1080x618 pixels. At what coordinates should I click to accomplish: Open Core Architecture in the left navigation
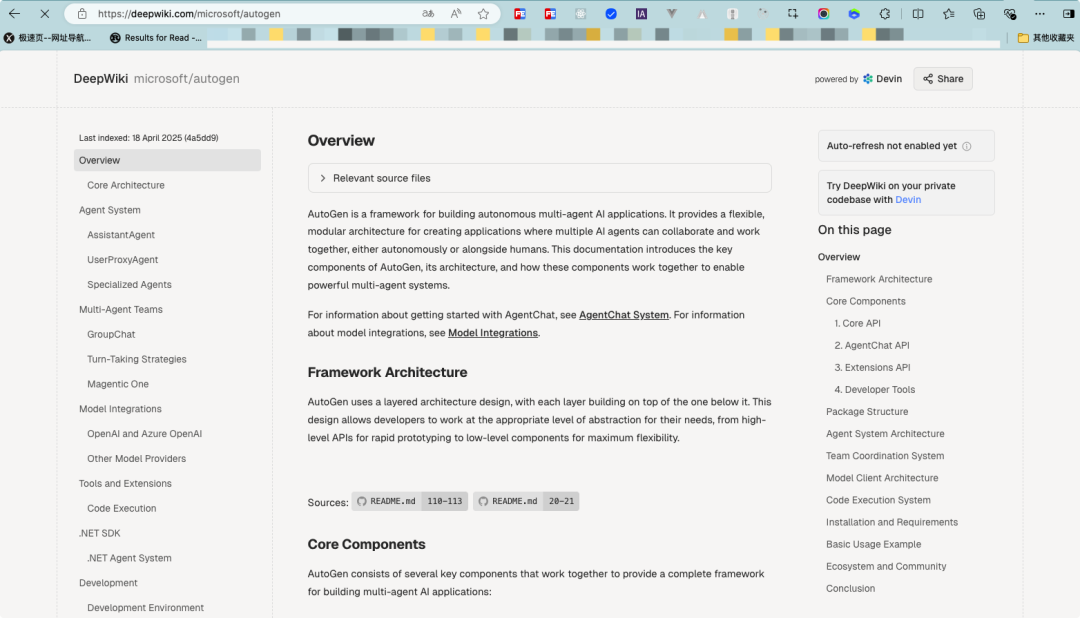[x=126, y=185]
